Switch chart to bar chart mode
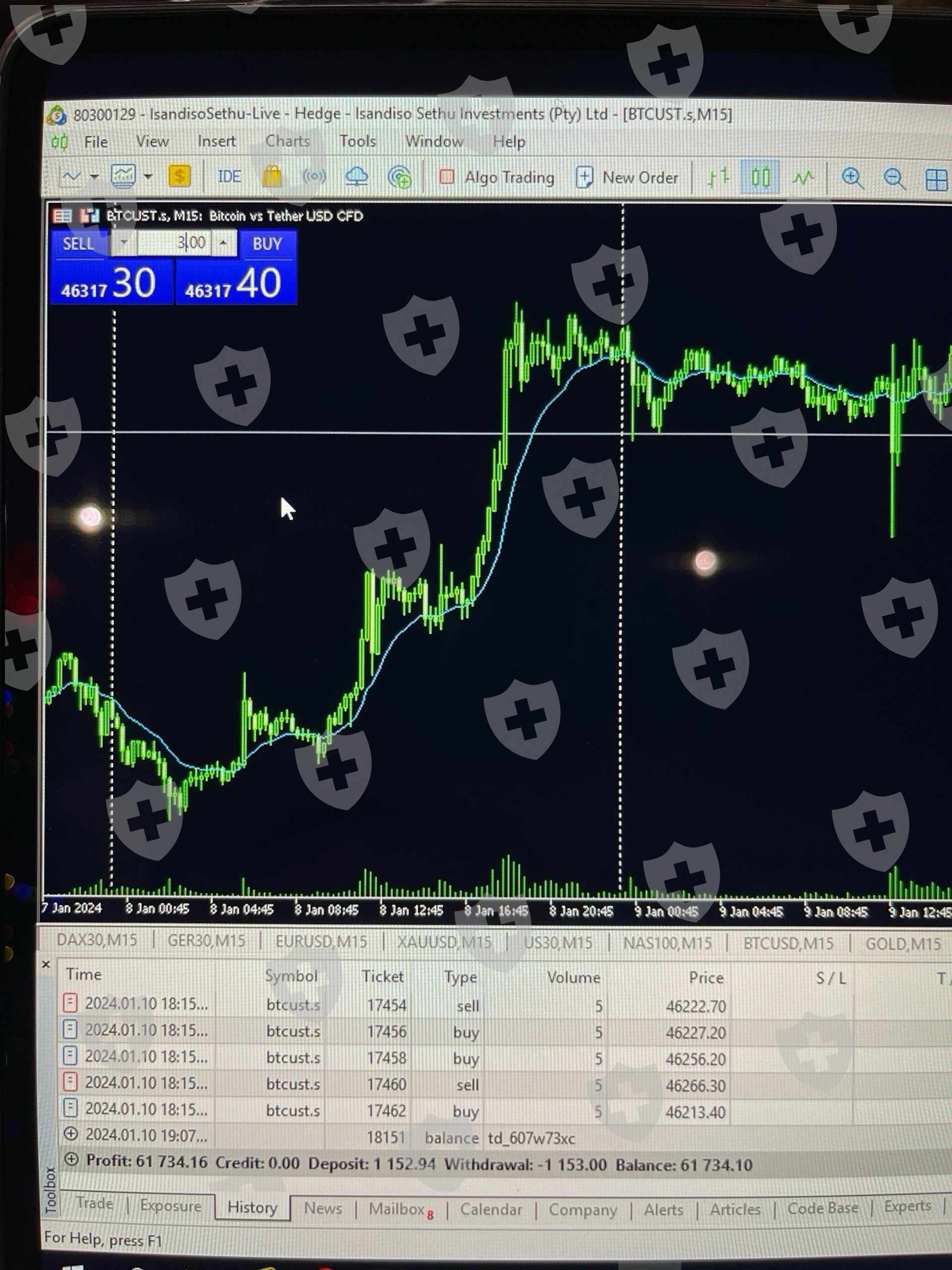The height and width of the screenshot is (1270, 952). [x=718, y=178]
